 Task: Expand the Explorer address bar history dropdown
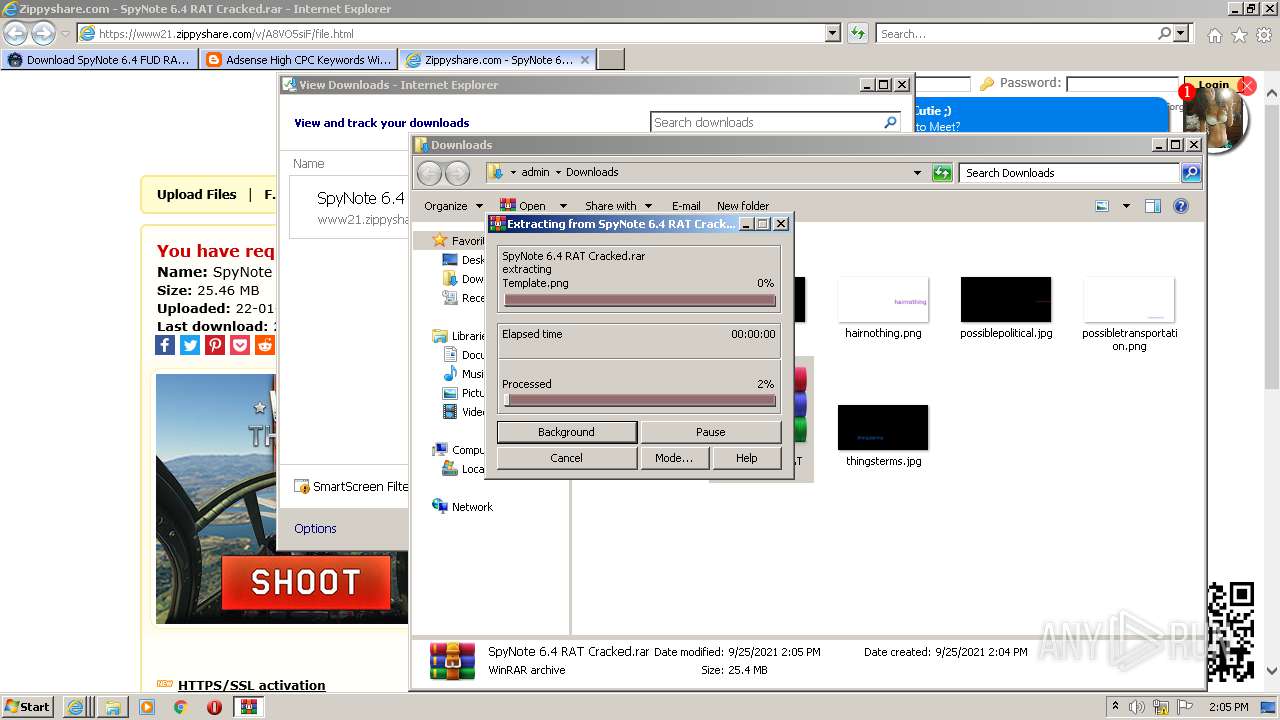917,173
